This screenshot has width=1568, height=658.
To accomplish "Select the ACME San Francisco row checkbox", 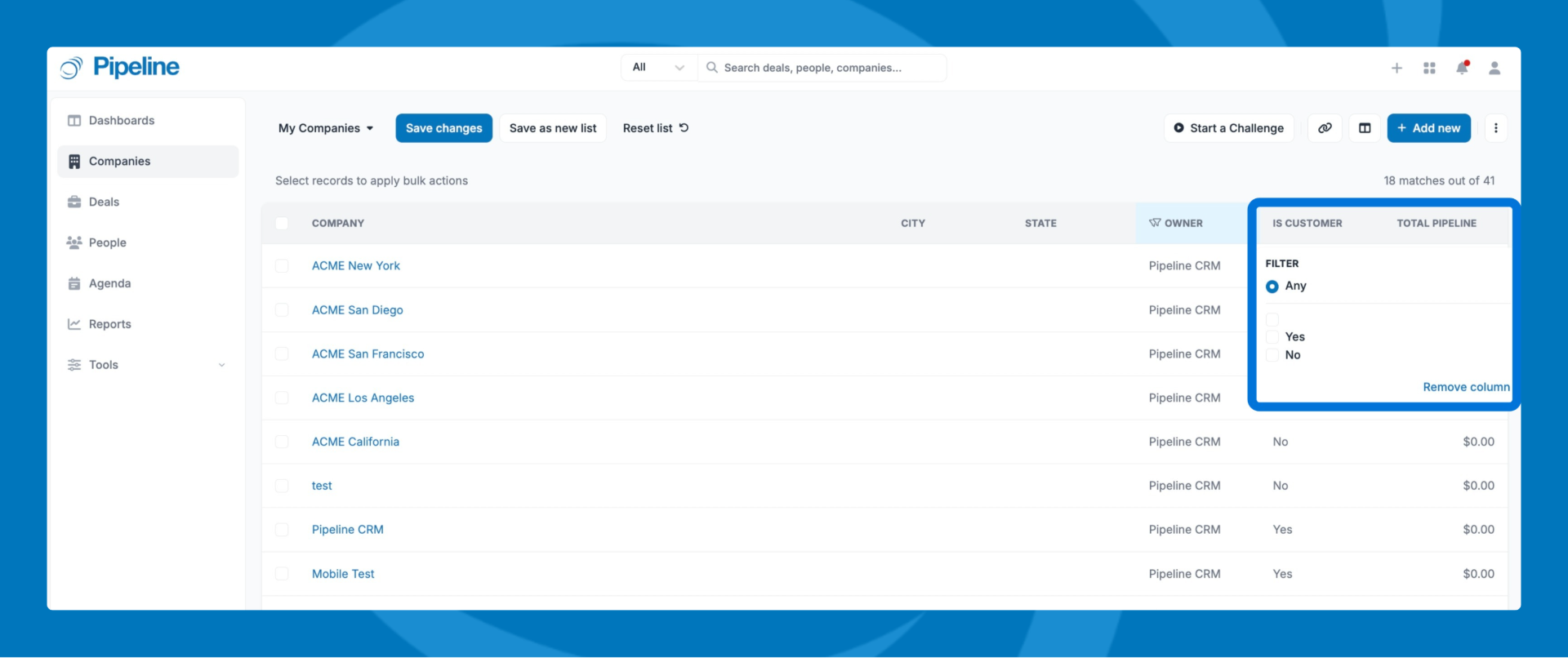I will [x=282, y=354].
